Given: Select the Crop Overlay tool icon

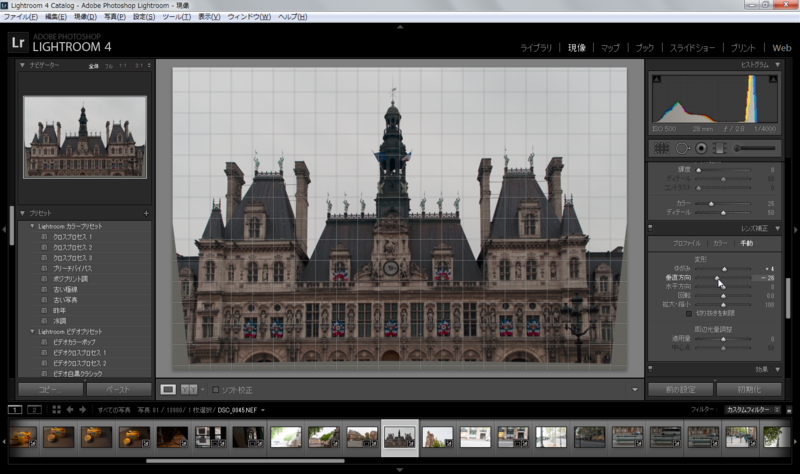Looking at the screenshot, I should point(661,148).
